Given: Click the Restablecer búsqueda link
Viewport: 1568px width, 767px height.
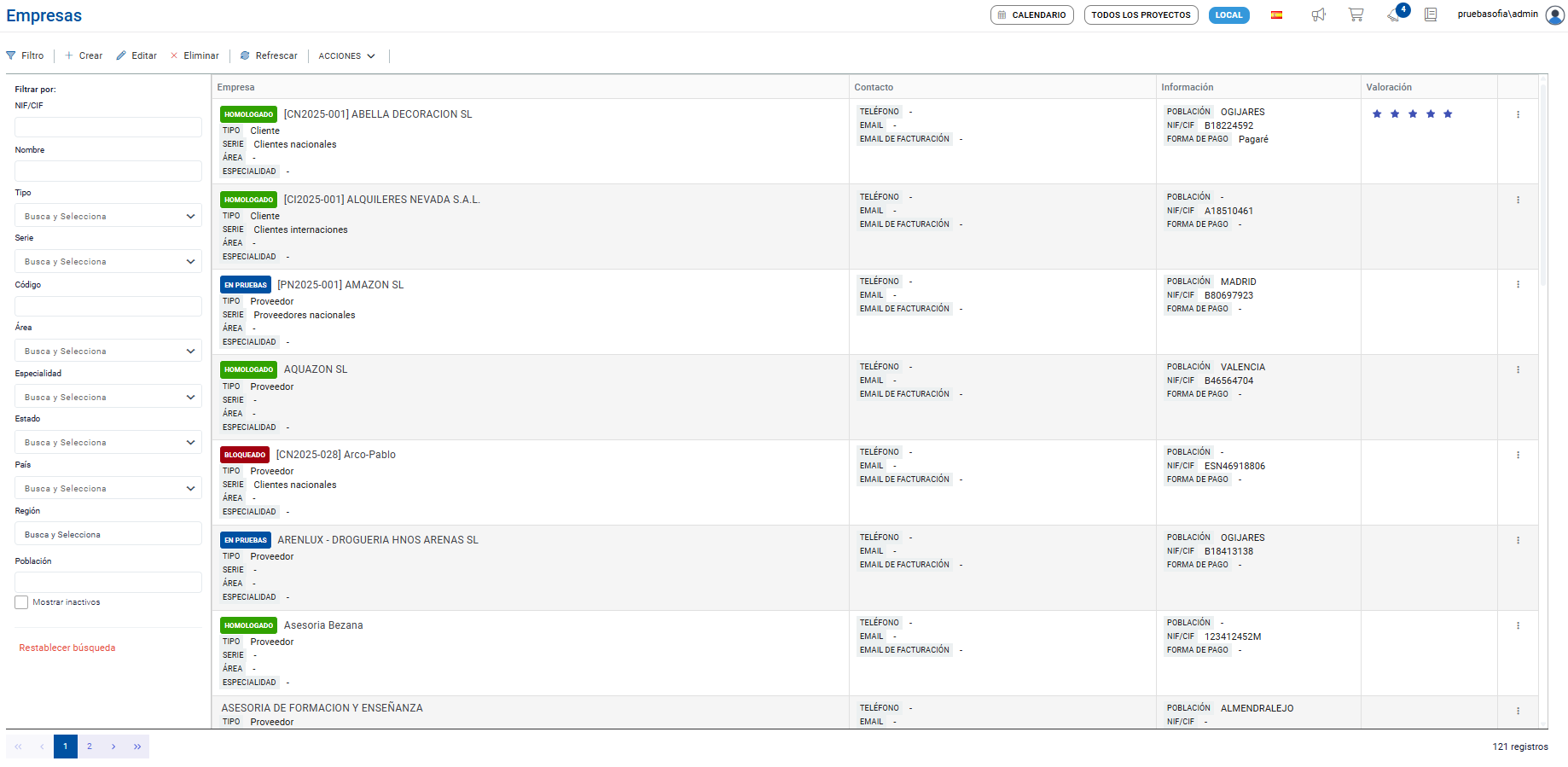Looking at the screenshot, I should point(67,648).
